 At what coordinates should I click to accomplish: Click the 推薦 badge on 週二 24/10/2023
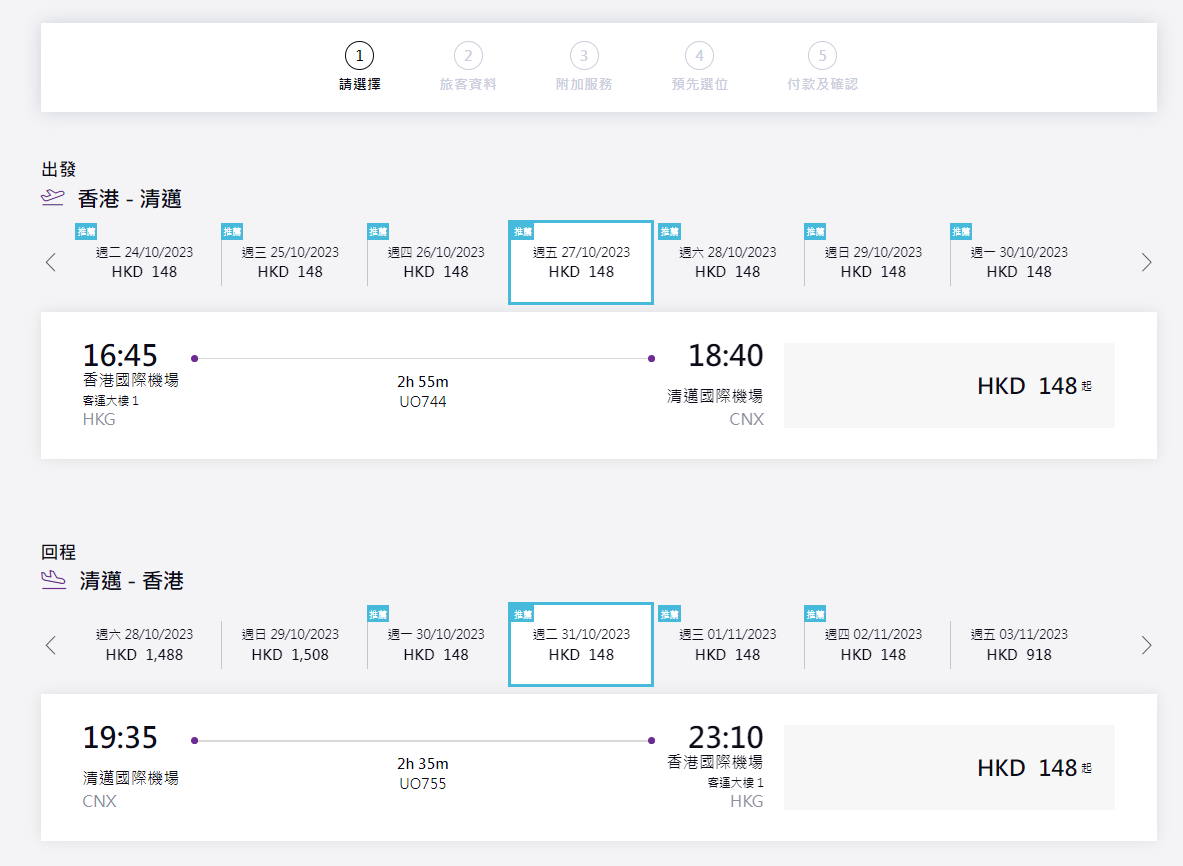(85, 231)
